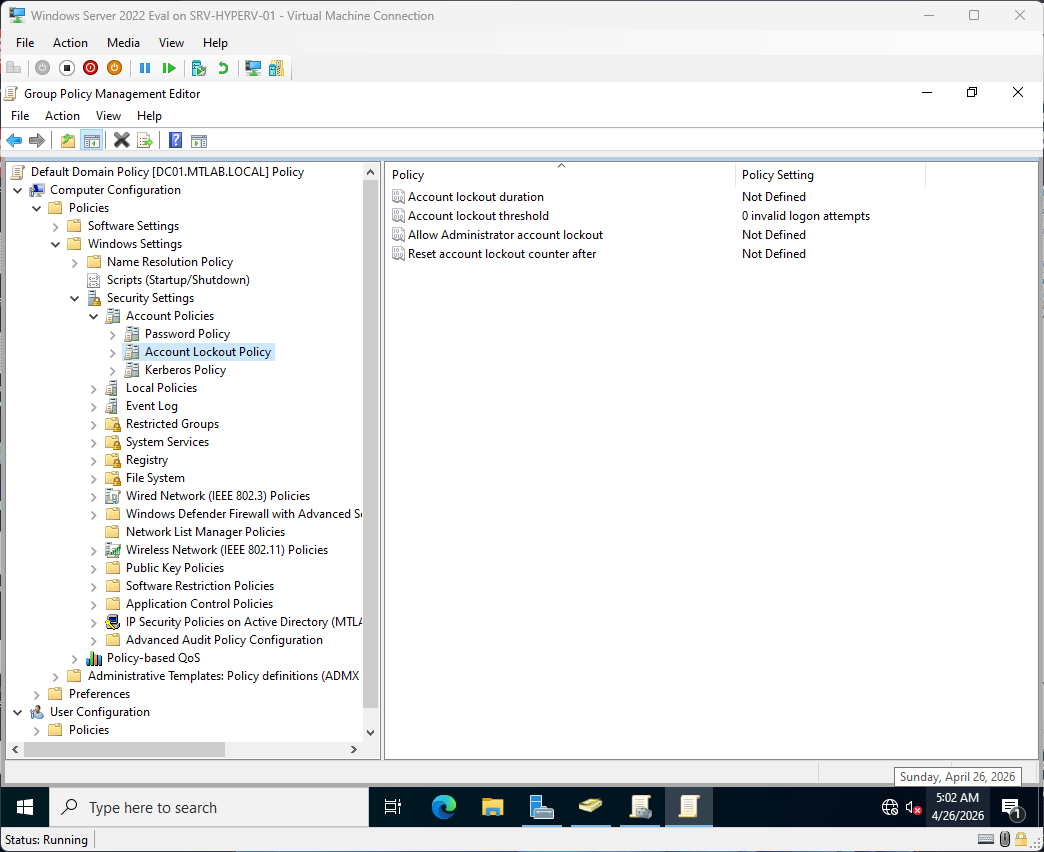Open the Group Policy Editor File menu
Image resolution: width=1044 pixels, height=852 pixels.
tap(20, 116)
